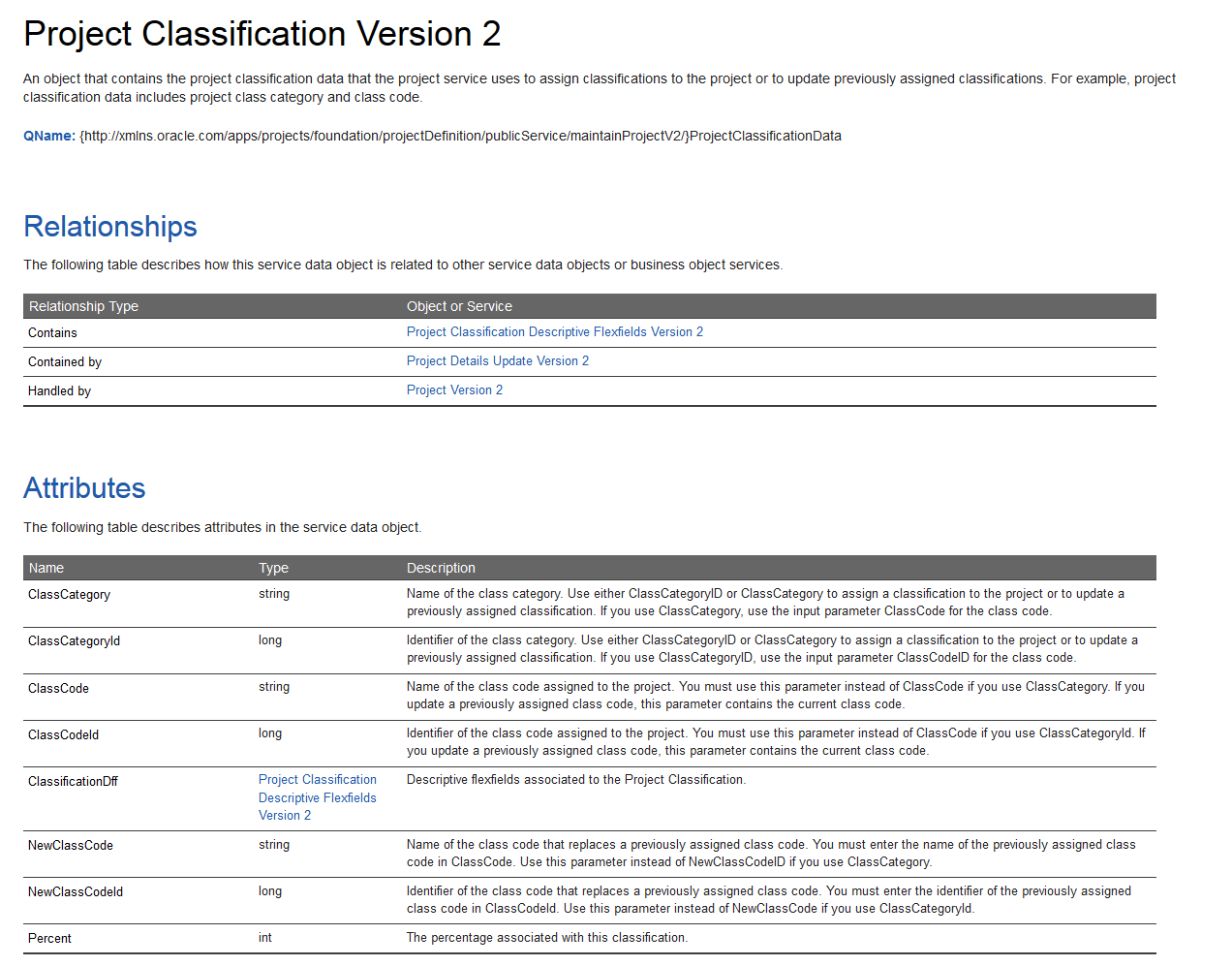Click the long type in ClassCategoryId row
The height and width of the screenshot is (966, 1232).
tap(270, 640)
